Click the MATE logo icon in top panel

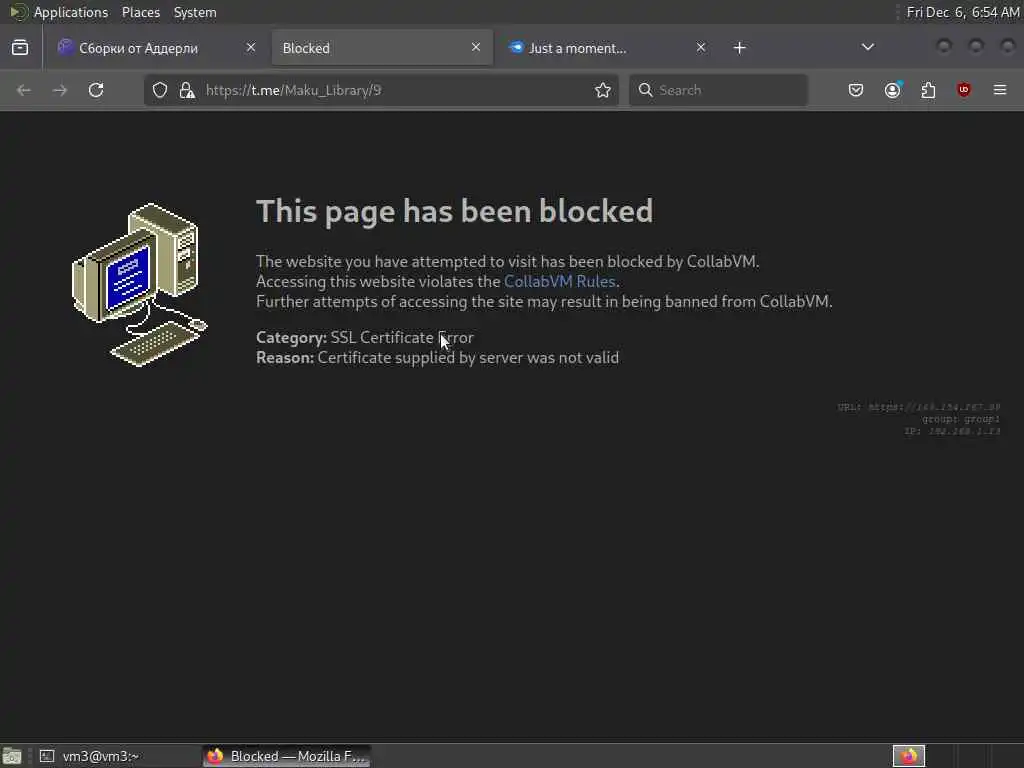click(x=18, y=12)
